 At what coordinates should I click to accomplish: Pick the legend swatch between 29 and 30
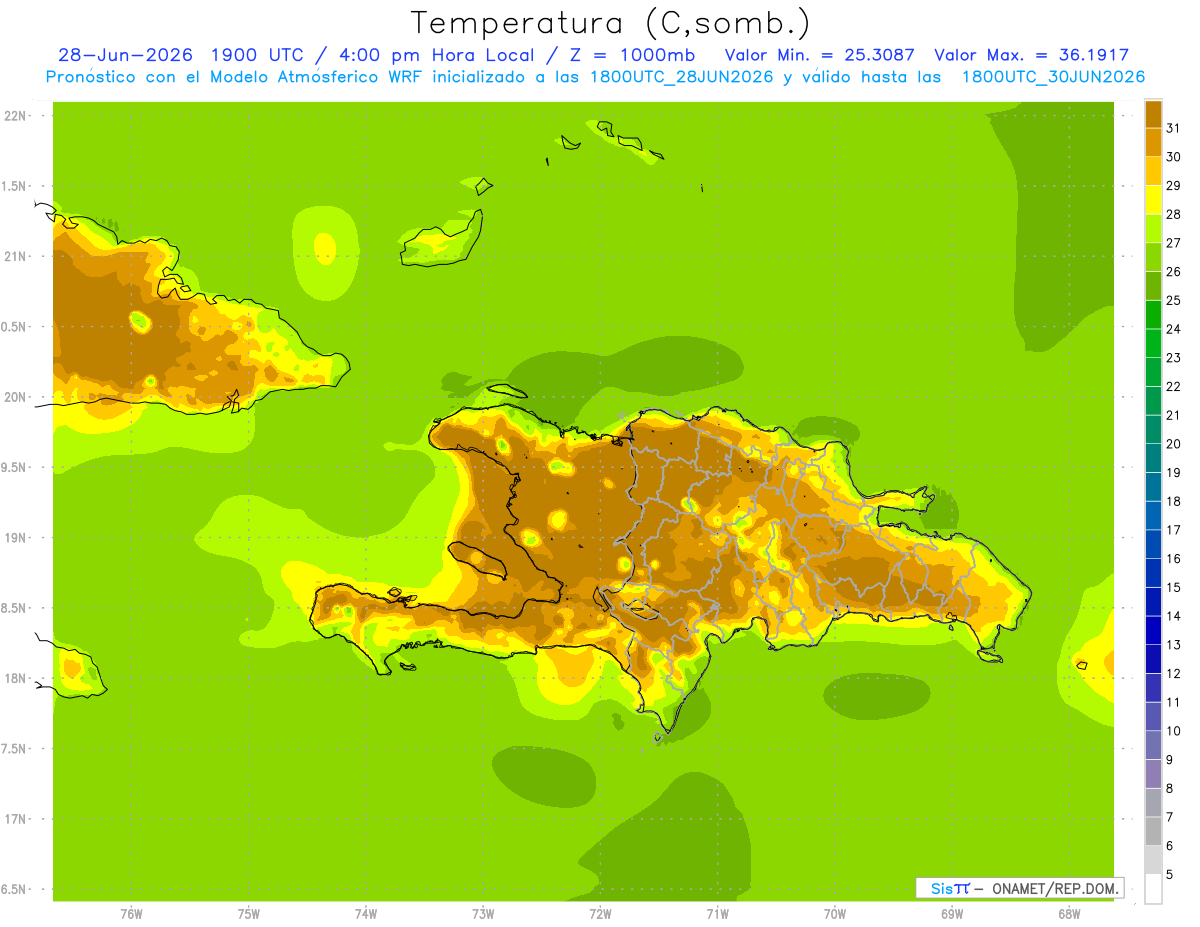[1153, 171]
